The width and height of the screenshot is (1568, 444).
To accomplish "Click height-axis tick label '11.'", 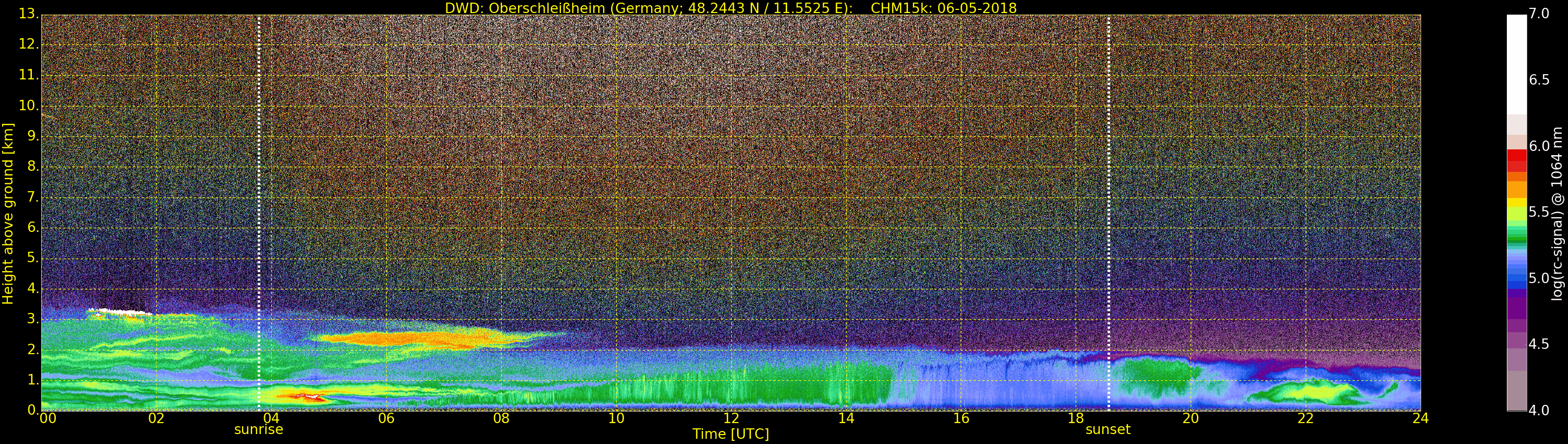I will click(x=29, y=75).
